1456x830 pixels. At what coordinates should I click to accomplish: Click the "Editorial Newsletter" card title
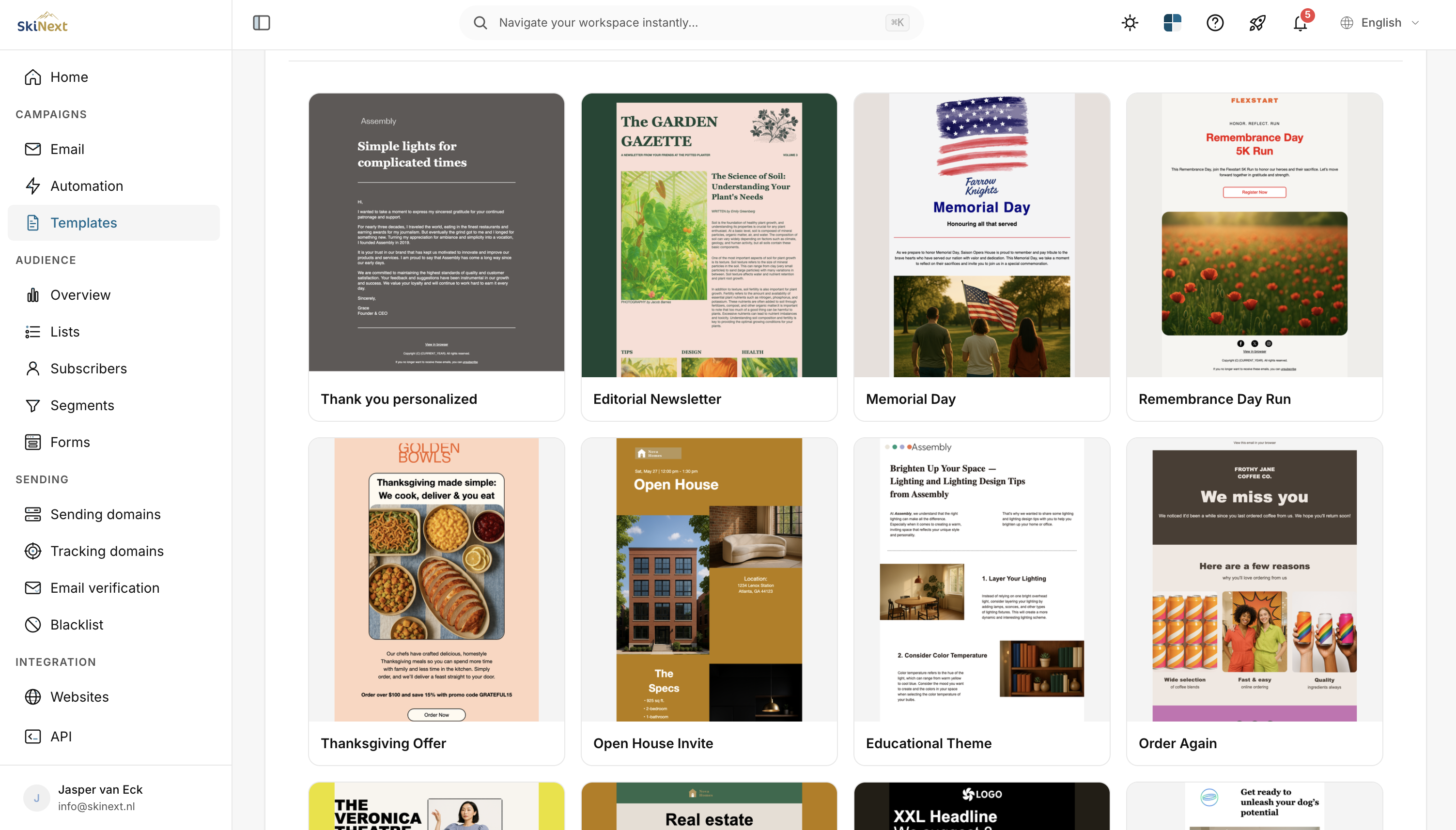(657, 399)
